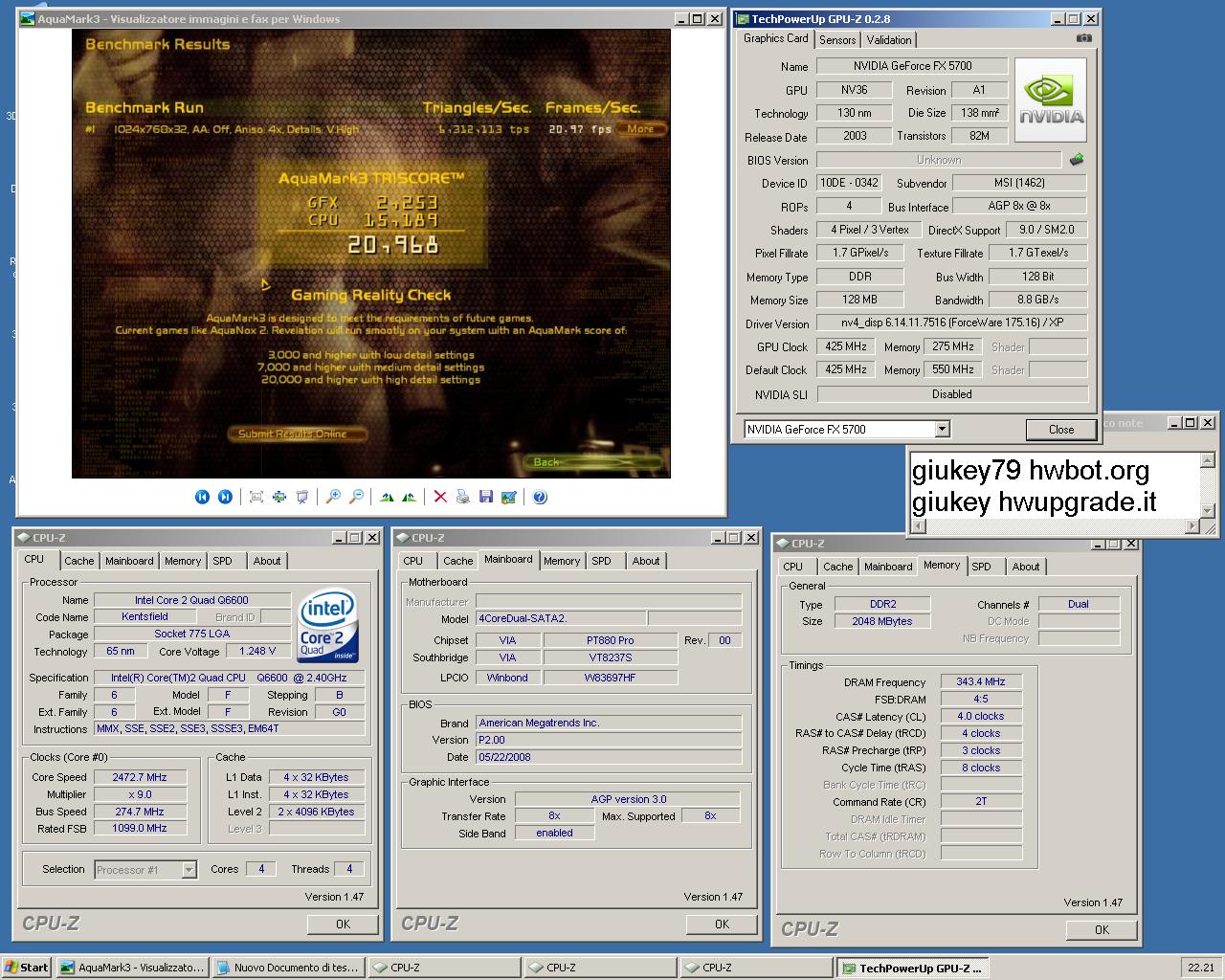Save image copy with floppy icon
This screenshot has height=980, width=1225.
point(486,497)
